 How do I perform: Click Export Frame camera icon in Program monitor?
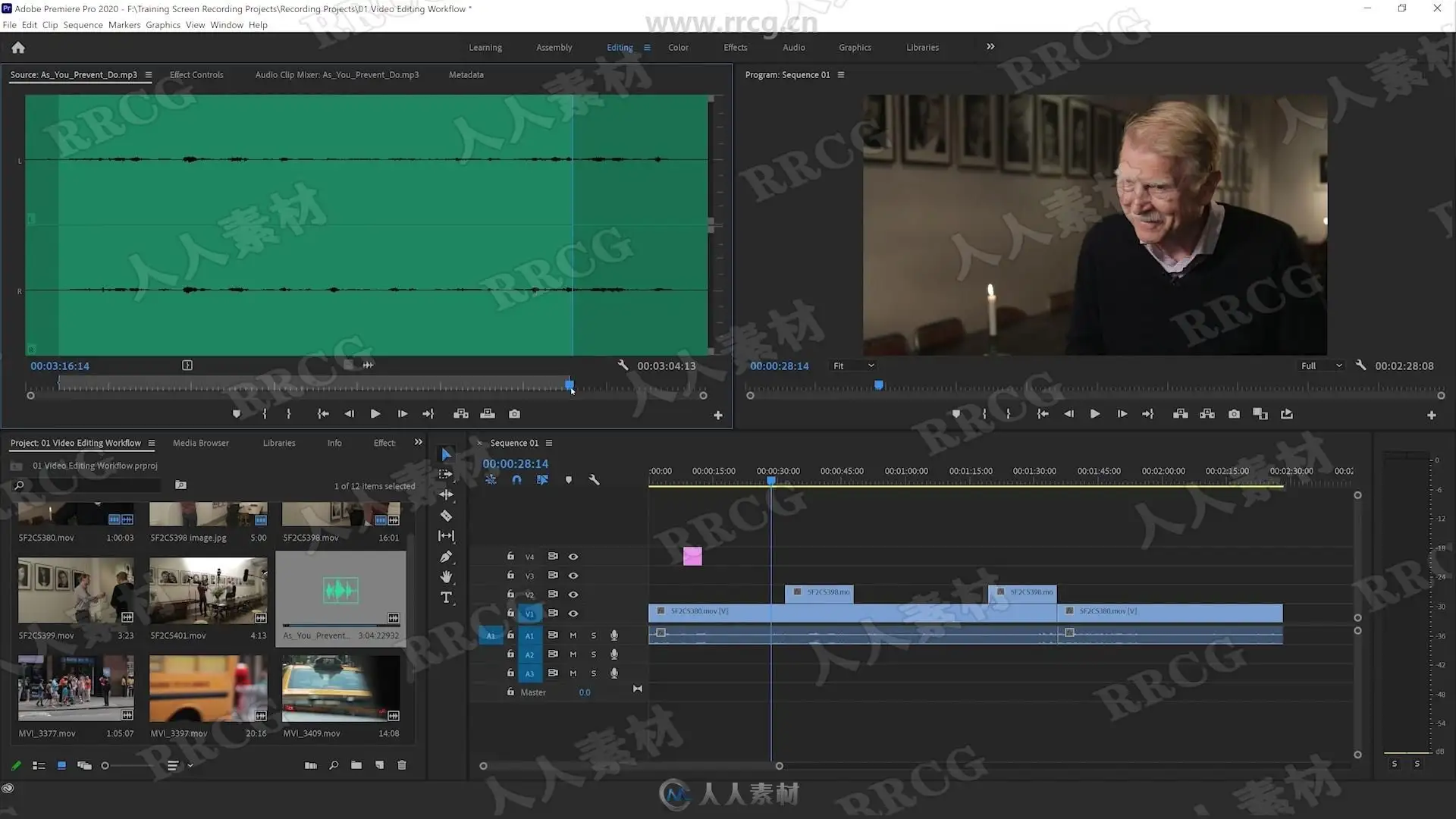pos(1234,414)
